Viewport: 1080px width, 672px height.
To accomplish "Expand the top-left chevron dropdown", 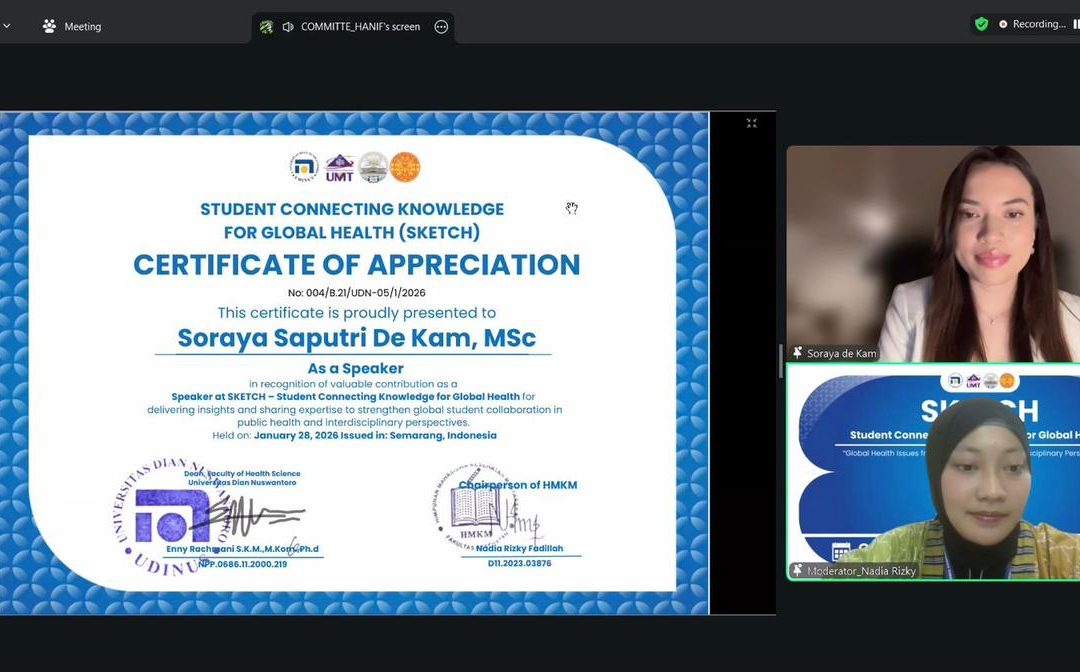I will (6, 26).
